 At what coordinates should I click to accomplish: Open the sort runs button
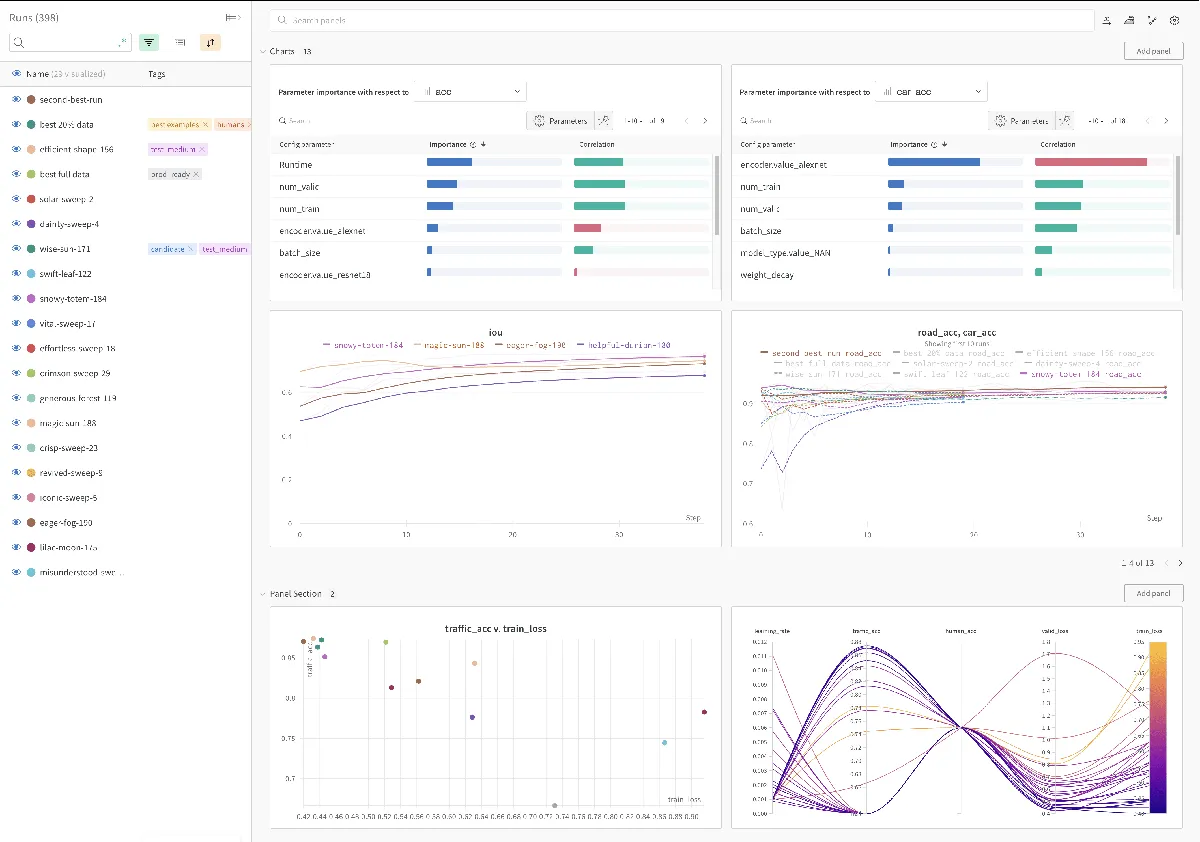(210, 42)
